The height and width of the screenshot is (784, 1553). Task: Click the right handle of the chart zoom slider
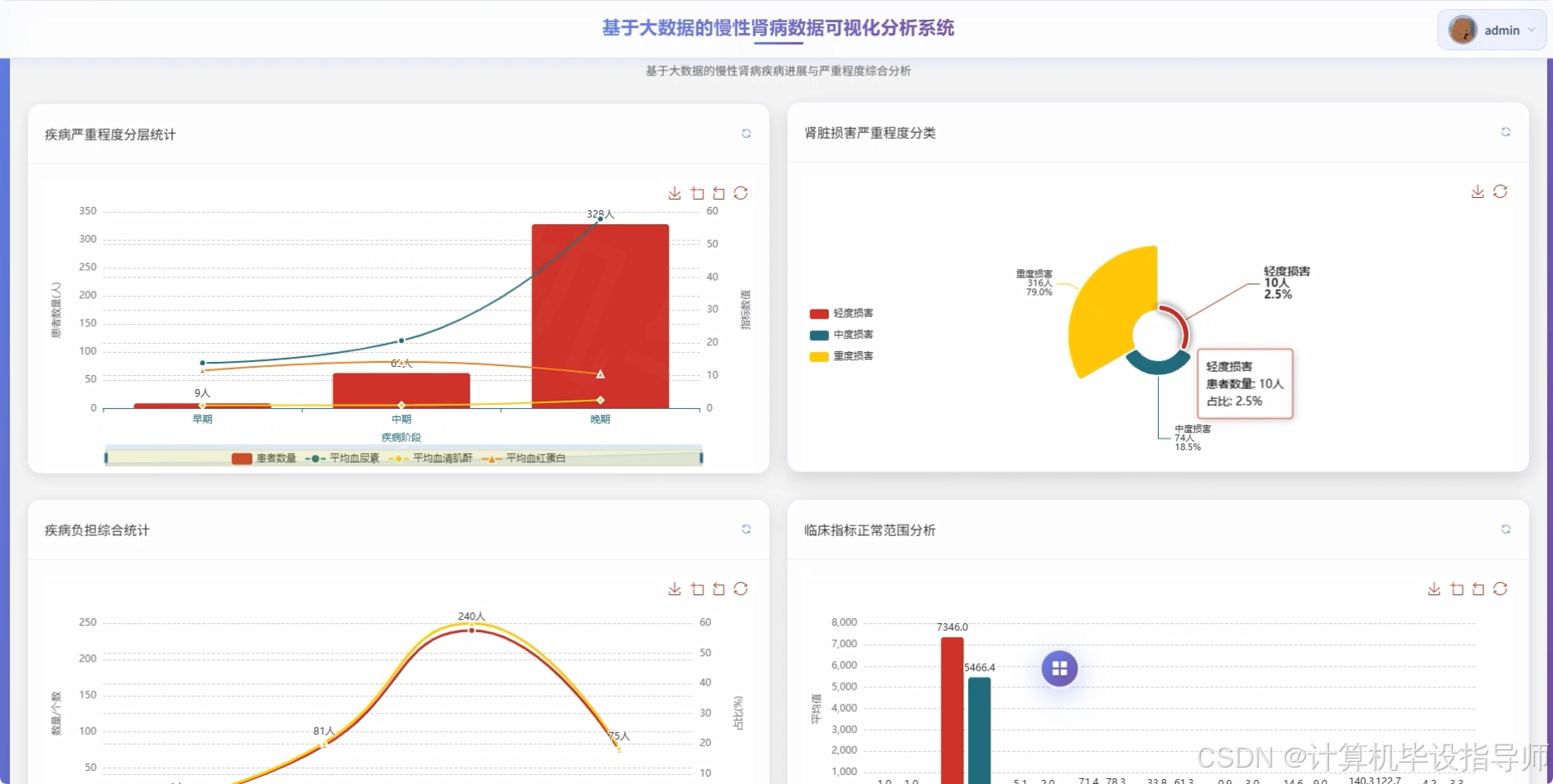pyautogui.click(x=701, y=458)
